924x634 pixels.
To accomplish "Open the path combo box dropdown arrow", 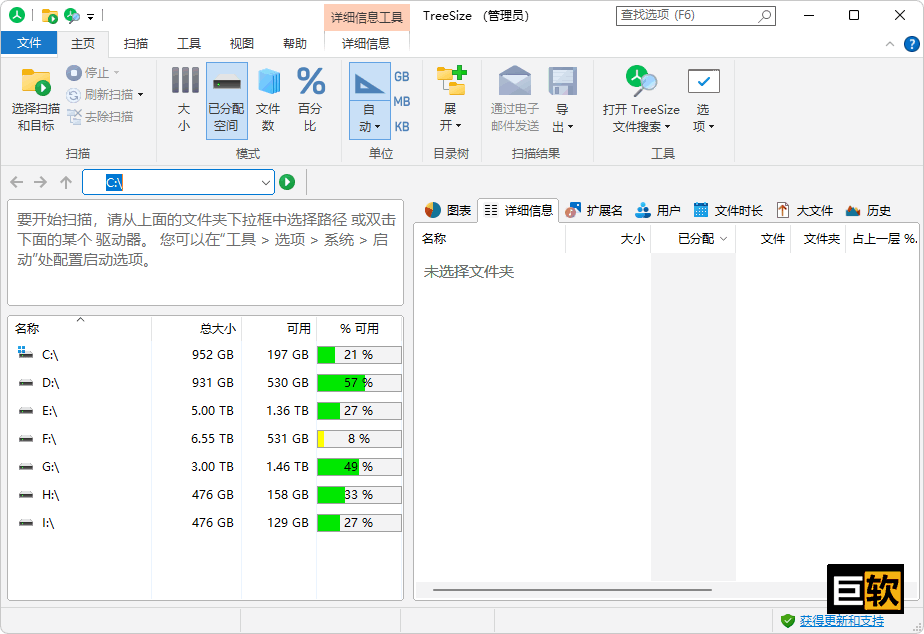I will (x=266, y=183).
